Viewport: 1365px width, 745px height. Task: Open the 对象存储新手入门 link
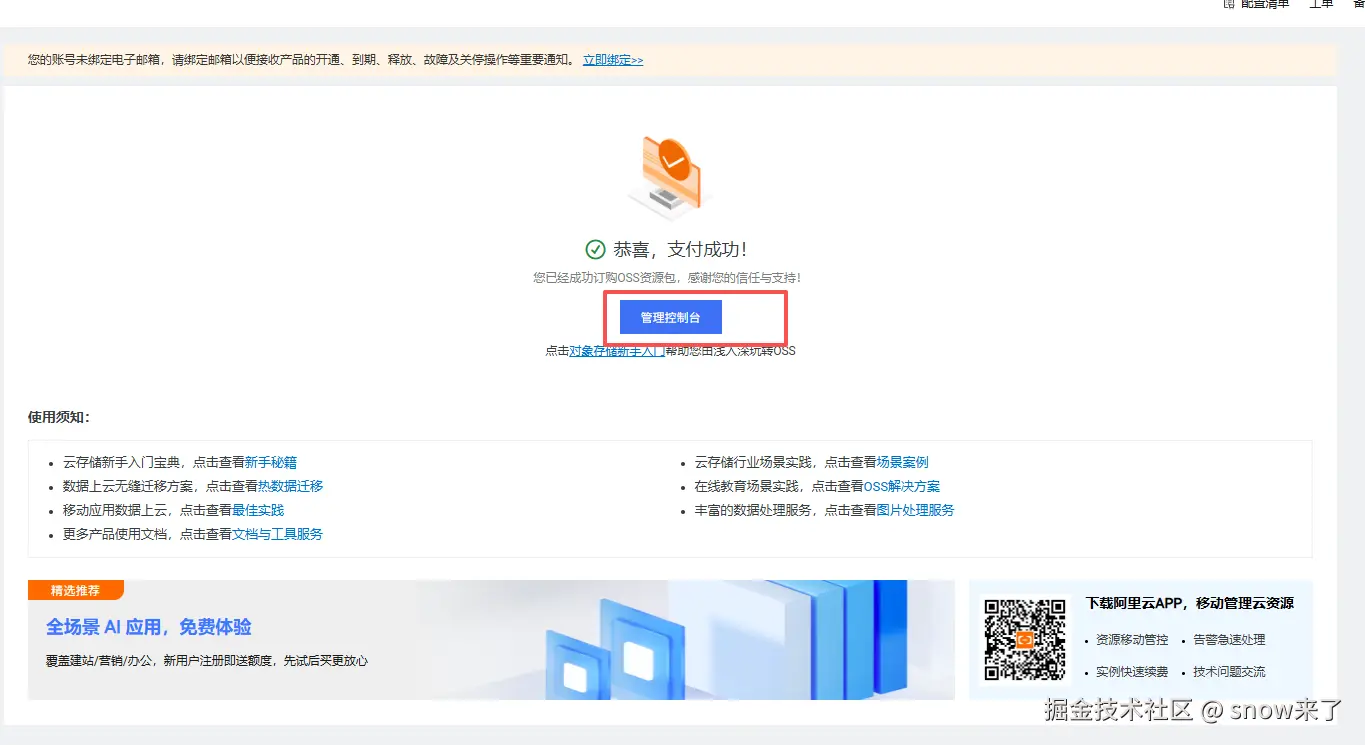coord(617,351)
